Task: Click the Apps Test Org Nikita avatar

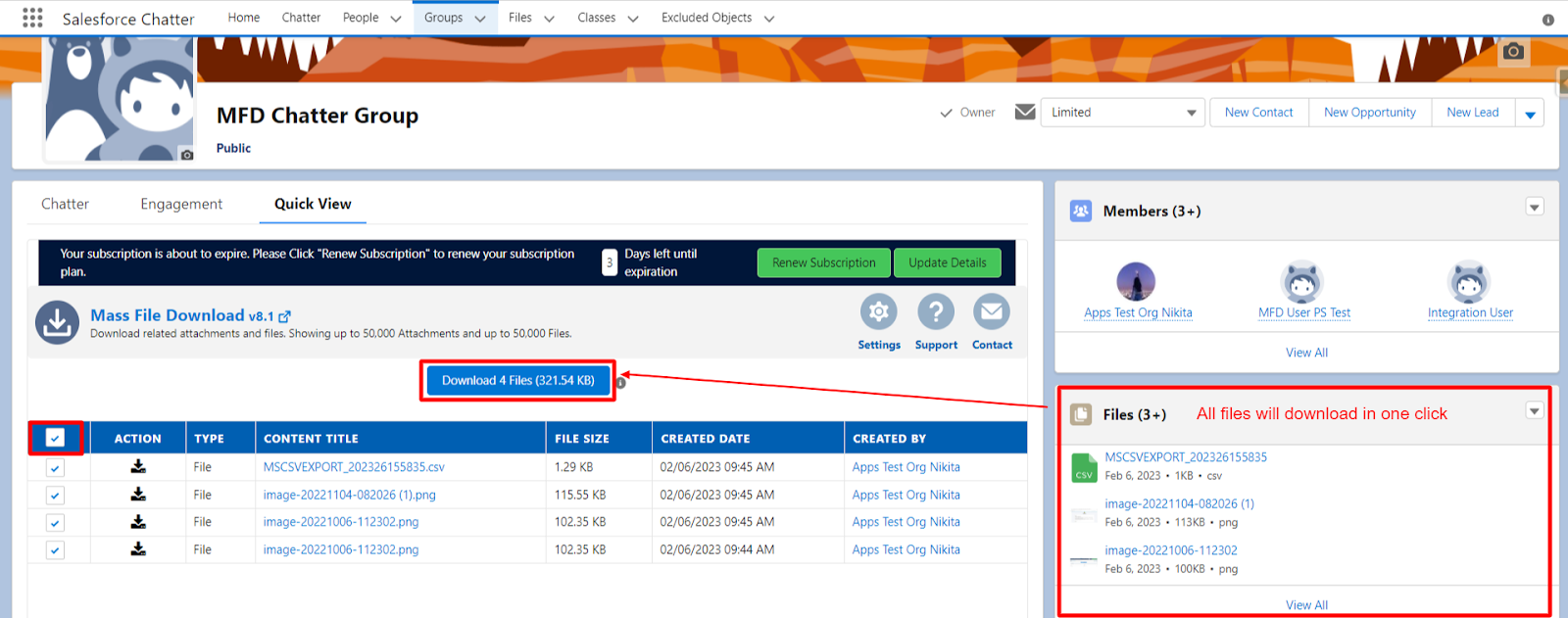Action: (x=1136, y=282)
